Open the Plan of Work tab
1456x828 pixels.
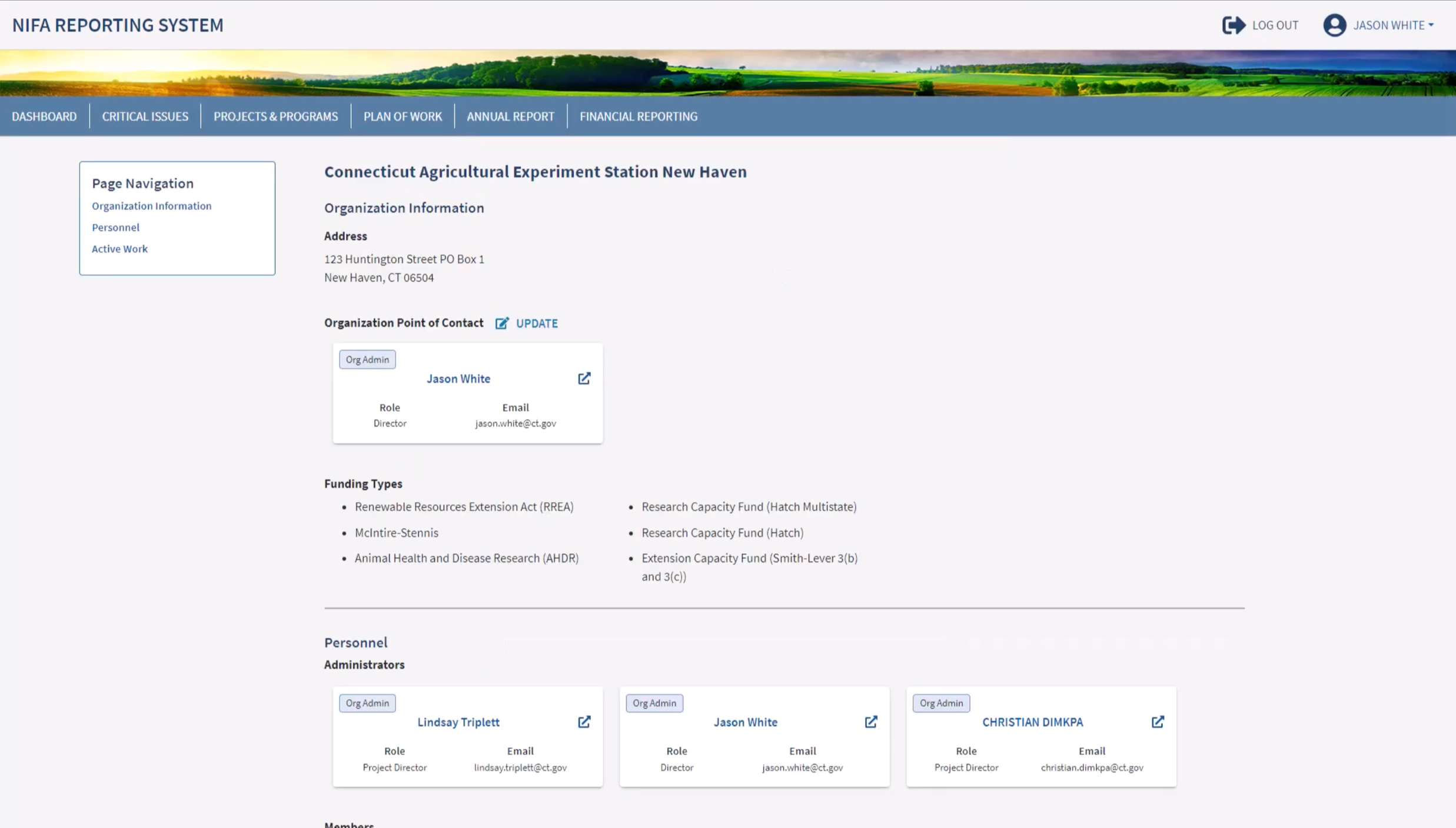pos(403,117)
